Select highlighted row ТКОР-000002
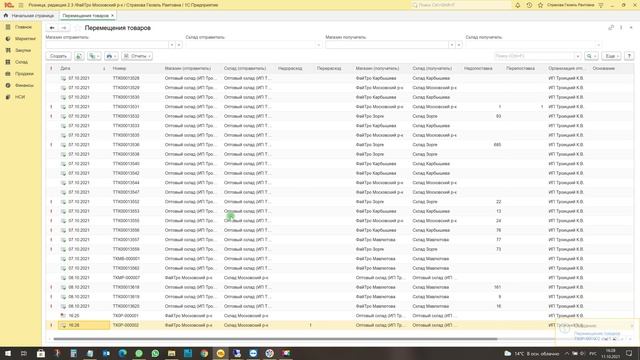 340,325
